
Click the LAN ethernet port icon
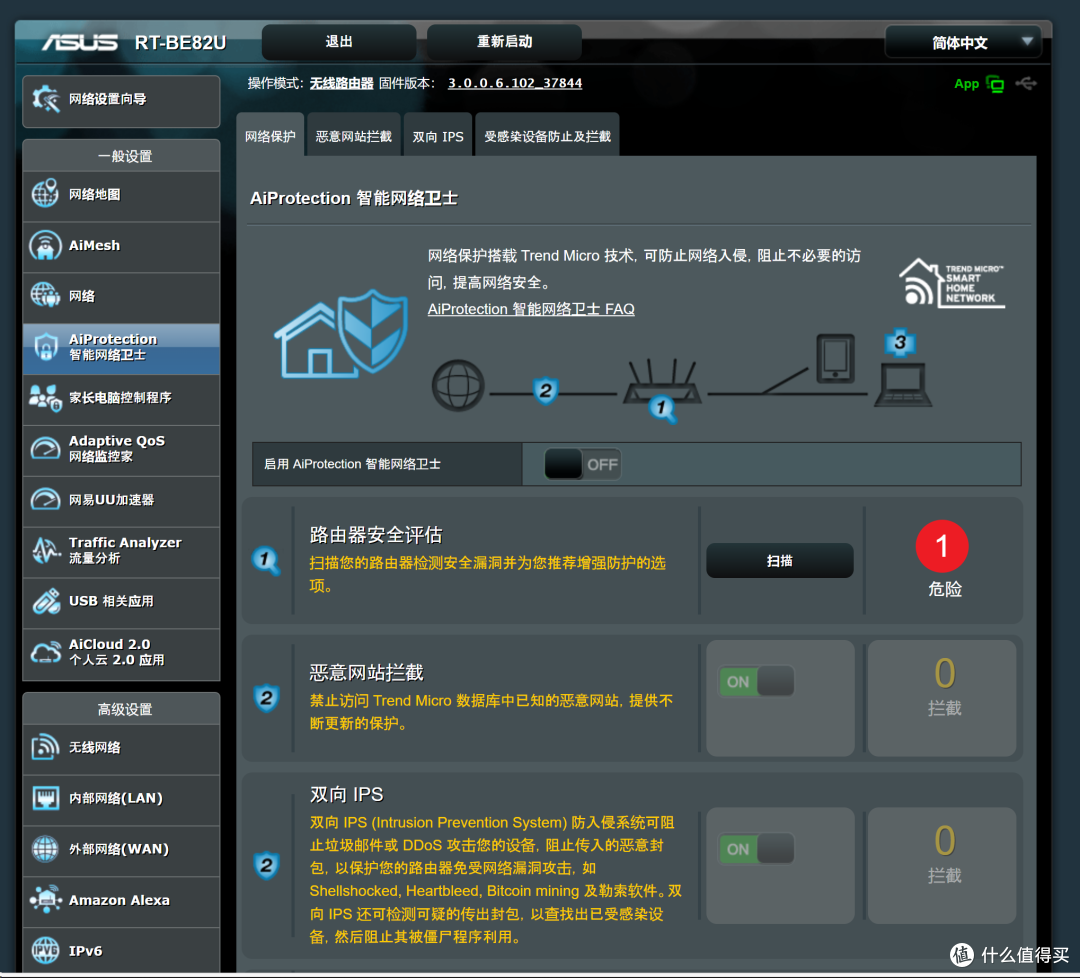[x=45, y=798]
